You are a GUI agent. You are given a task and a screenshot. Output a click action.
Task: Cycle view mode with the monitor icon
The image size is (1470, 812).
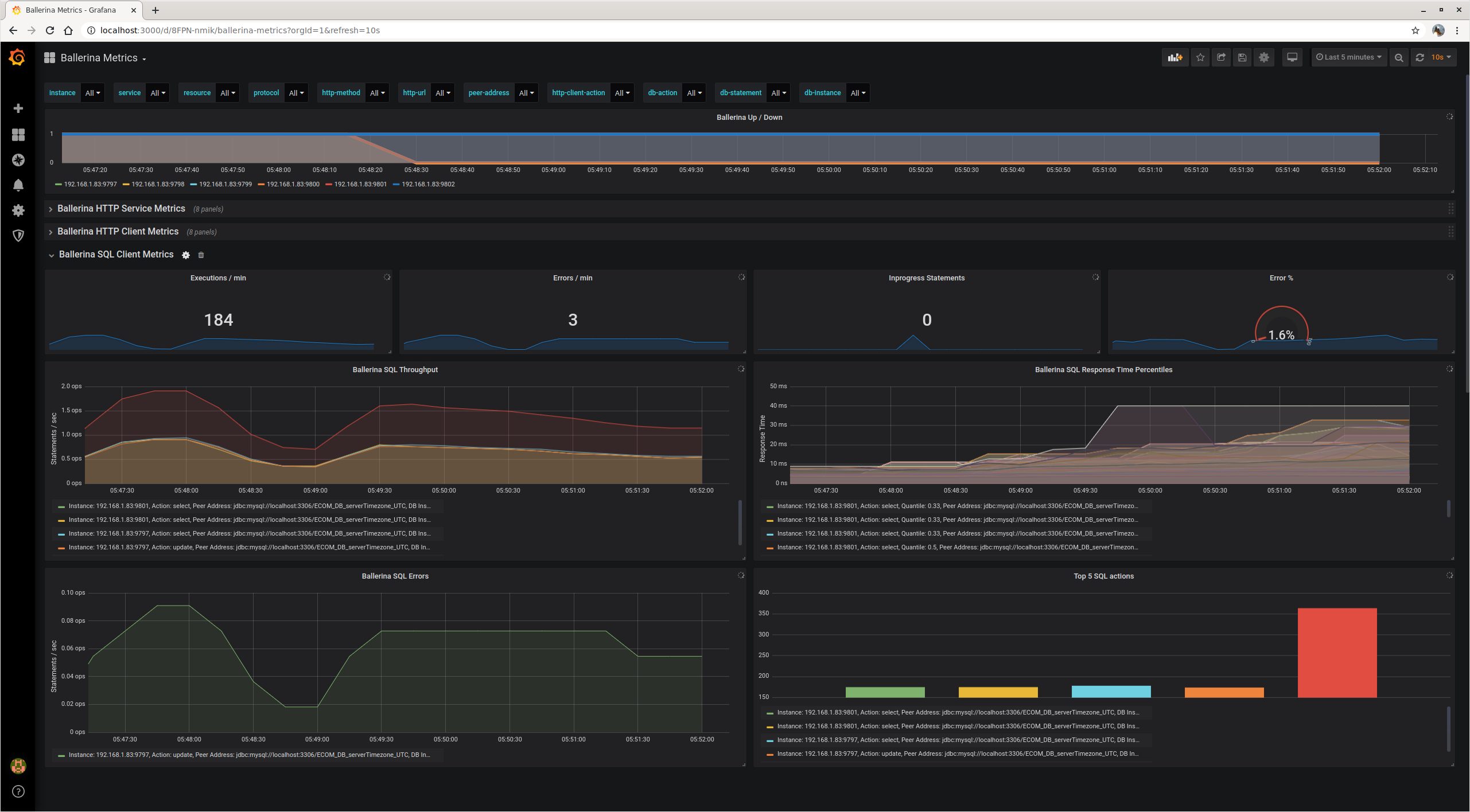pos(1292,57)
